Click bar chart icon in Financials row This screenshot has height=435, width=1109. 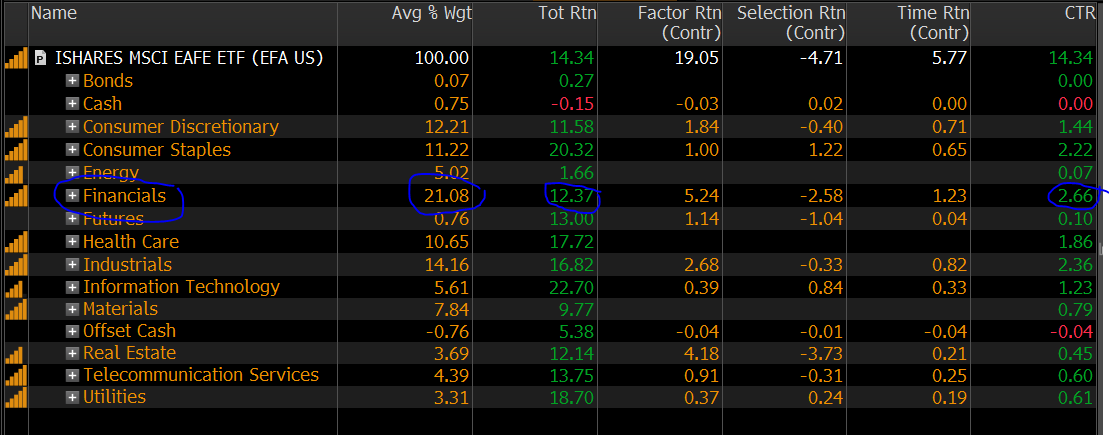coord(16,196)
